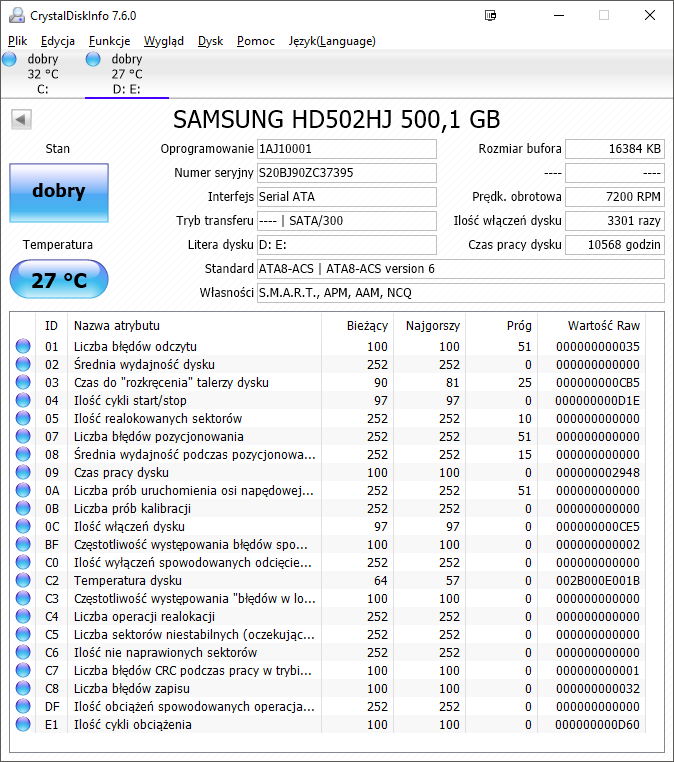The height and width of the screenshot is (762, 674).
Task: Open the Edycja menu
Action: (58, 41)
